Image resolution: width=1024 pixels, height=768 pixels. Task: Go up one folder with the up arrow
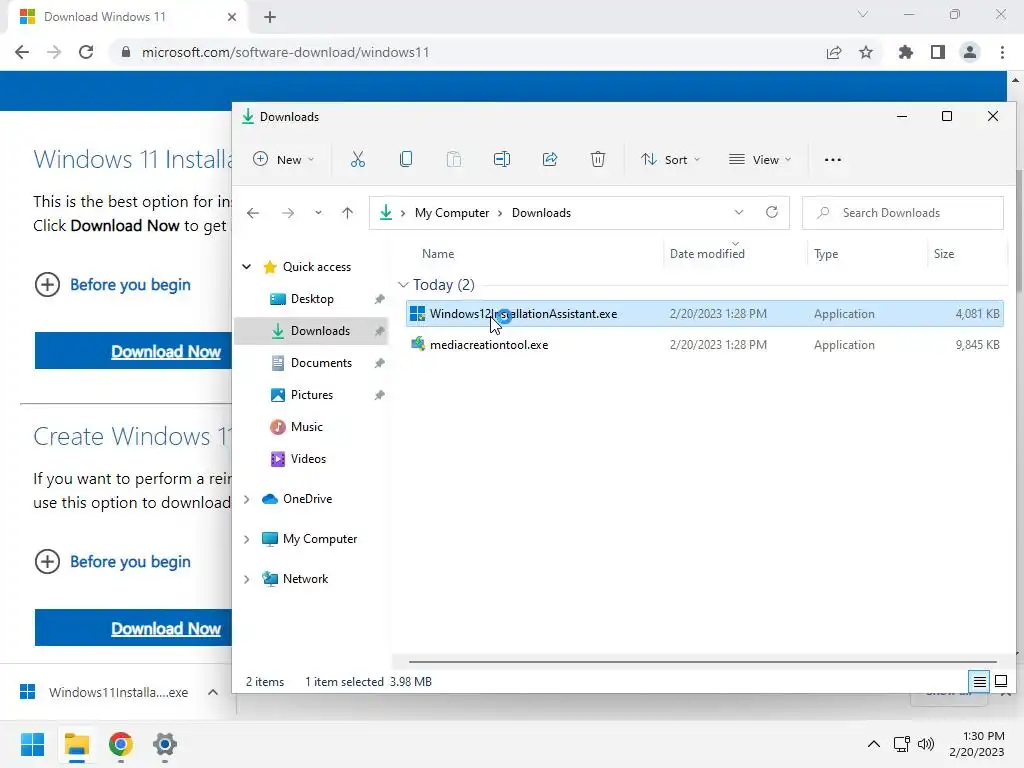[347, 213]
